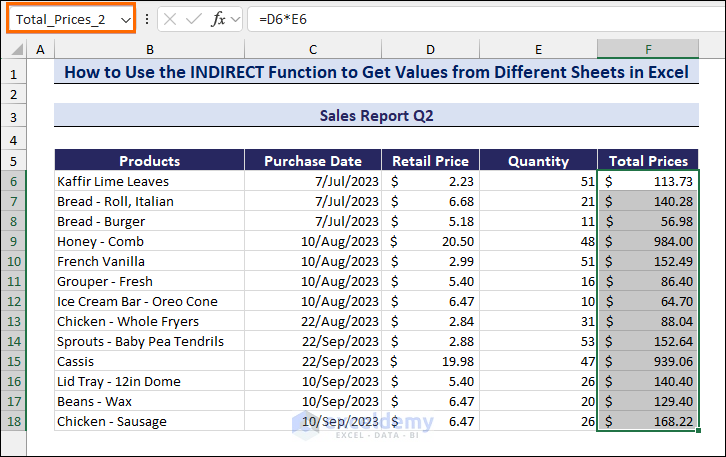Select row 9 header
726x457 pixels.
(14, 241)
